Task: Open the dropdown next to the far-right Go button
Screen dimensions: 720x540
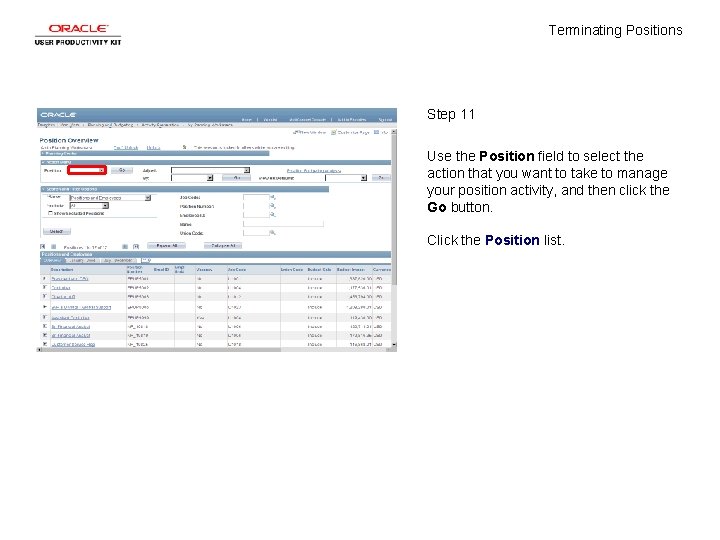Action: coord(346,178)
